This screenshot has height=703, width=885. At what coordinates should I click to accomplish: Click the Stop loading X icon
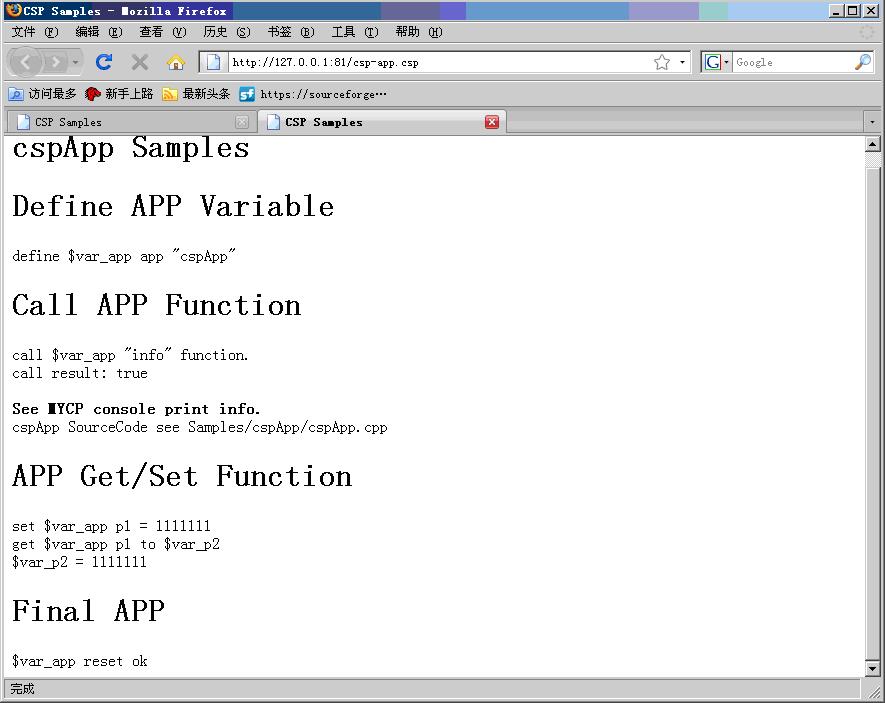point(140,62)
